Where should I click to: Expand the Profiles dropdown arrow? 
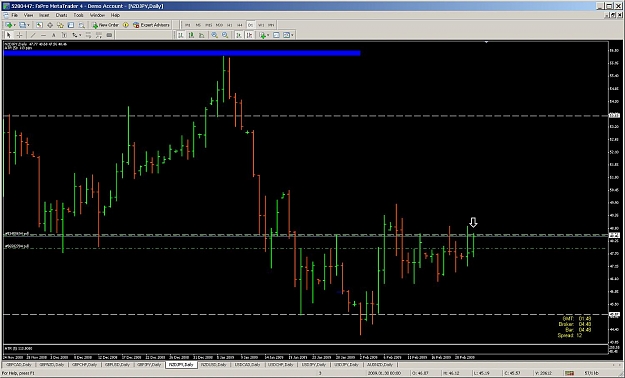click(29, 25)
